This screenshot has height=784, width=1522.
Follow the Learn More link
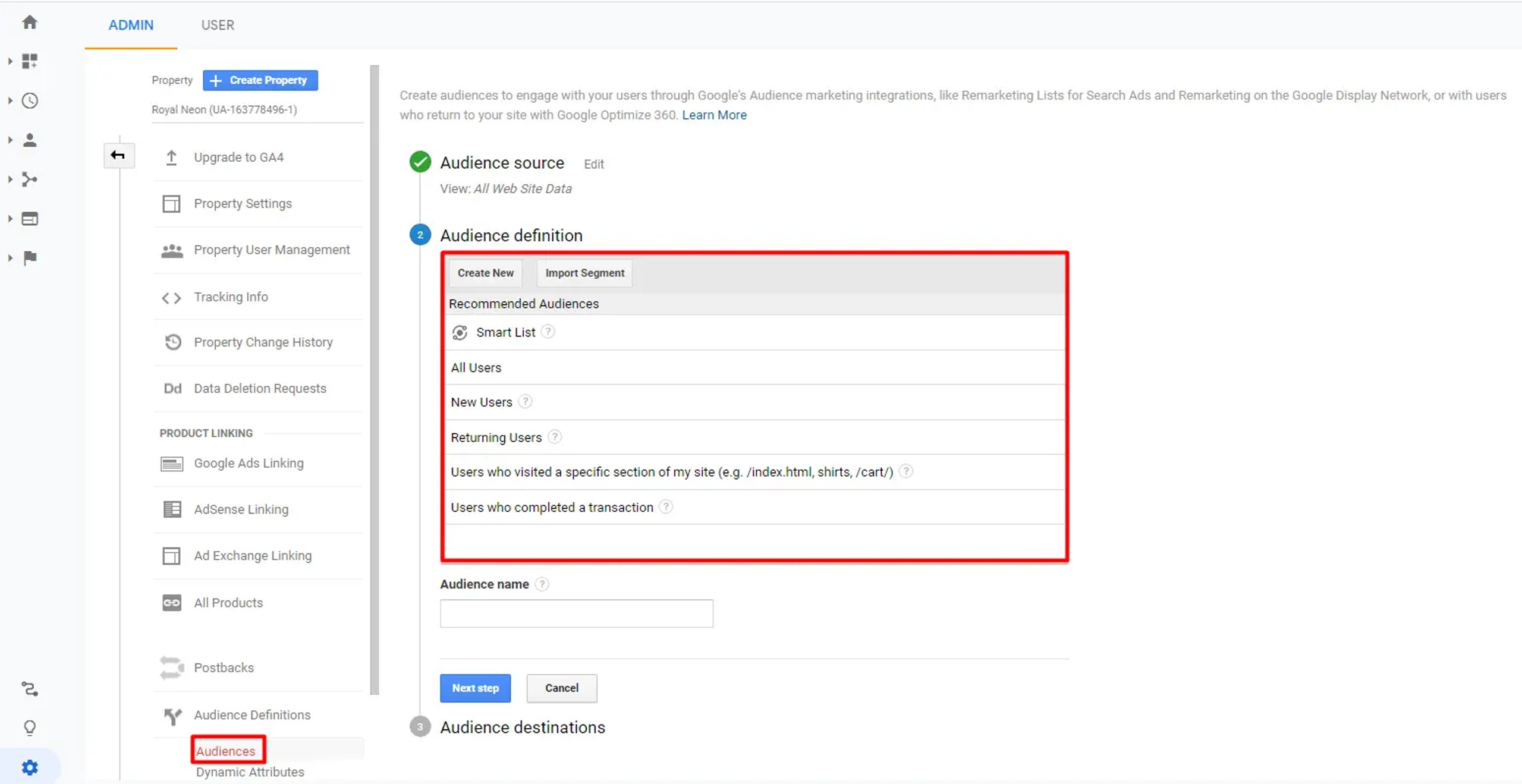pyautogui.click(x=714, y=115)
